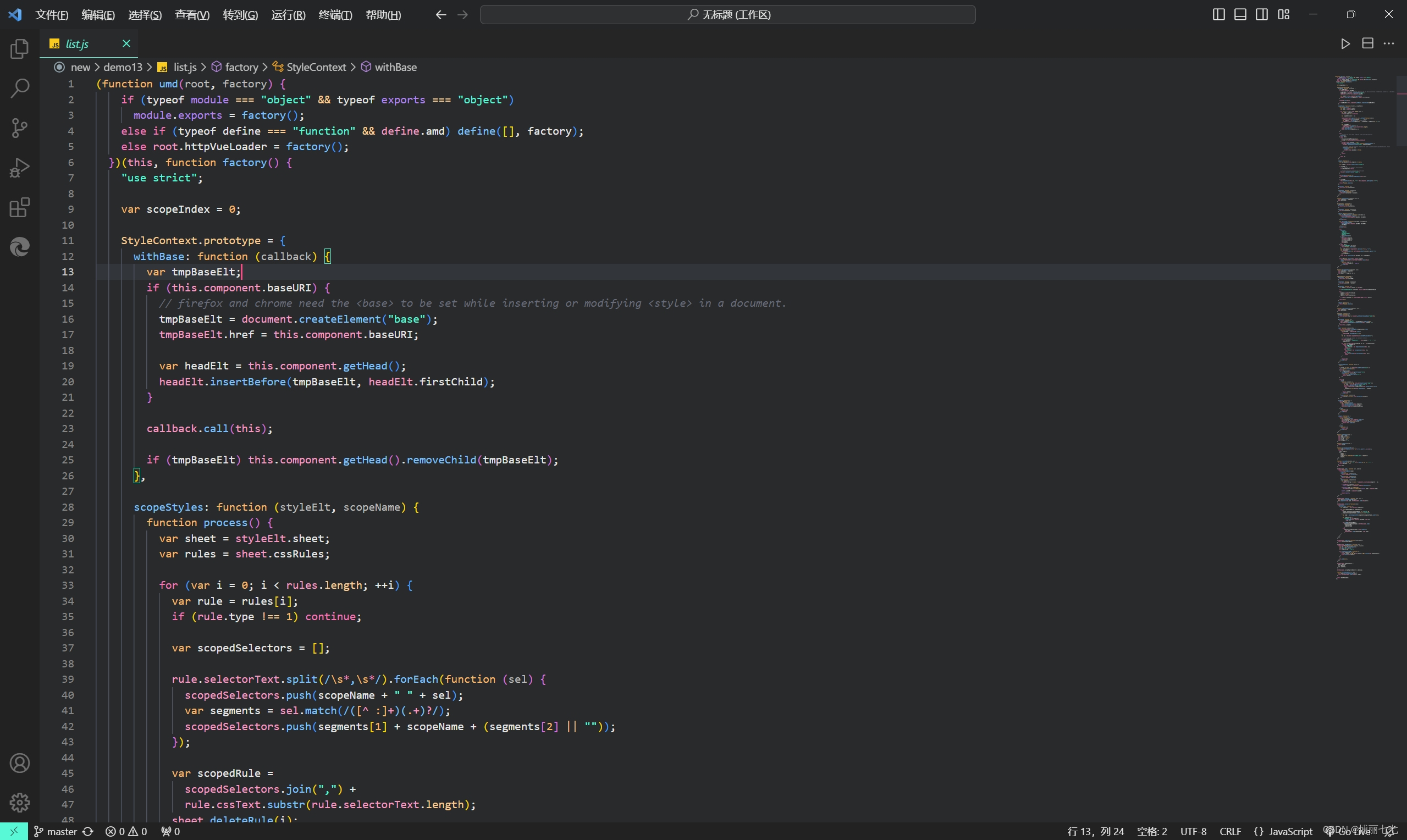Run the code with play button
Screen dimensions: 1407x840
1345,43
